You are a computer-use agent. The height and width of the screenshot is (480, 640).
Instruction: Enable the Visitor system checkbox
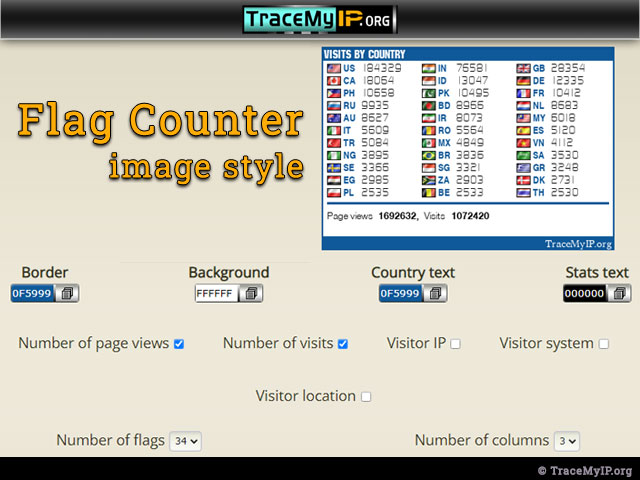tap(604, 344)
